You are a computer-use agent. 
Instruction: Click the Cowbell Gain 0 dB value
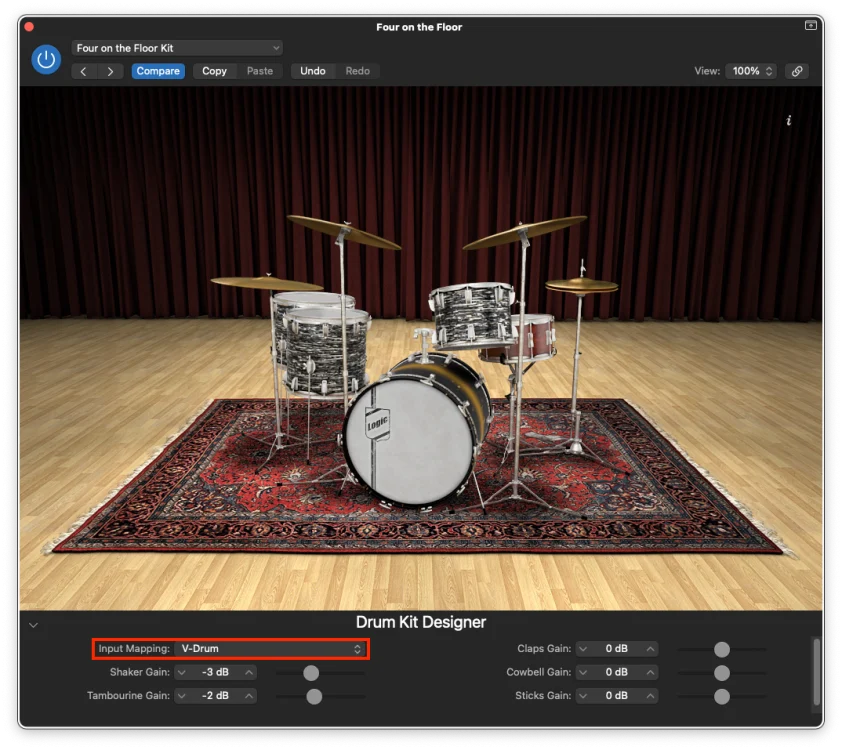[616, 672]
